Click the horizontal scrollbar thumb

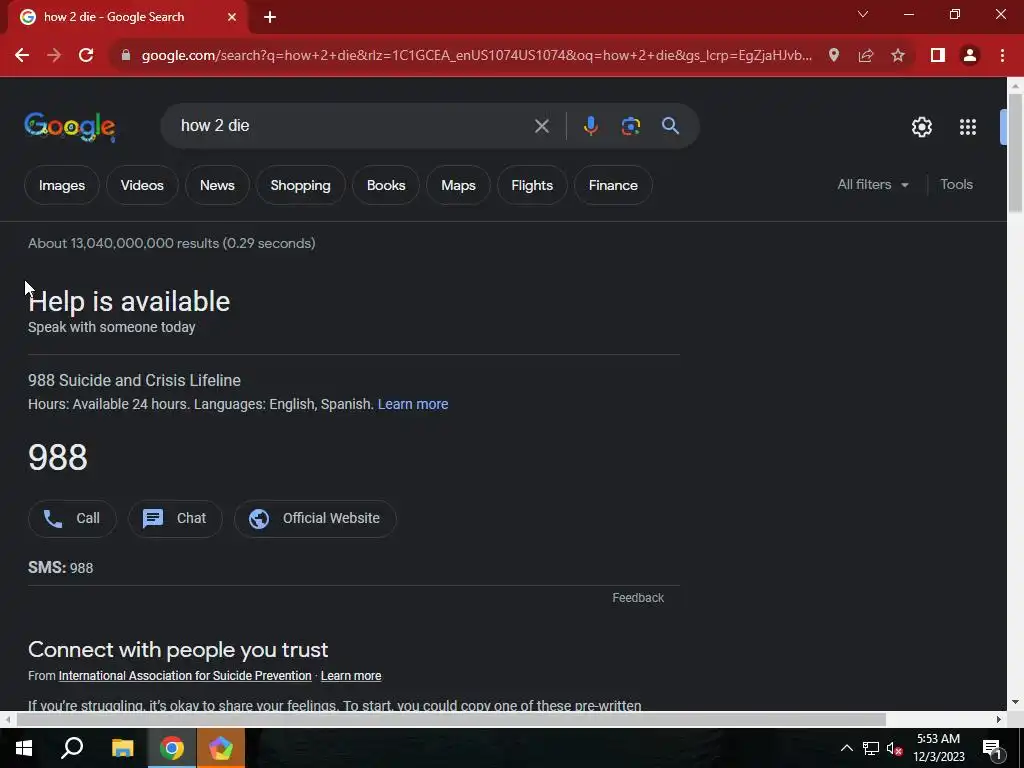[x=451, y=720]
